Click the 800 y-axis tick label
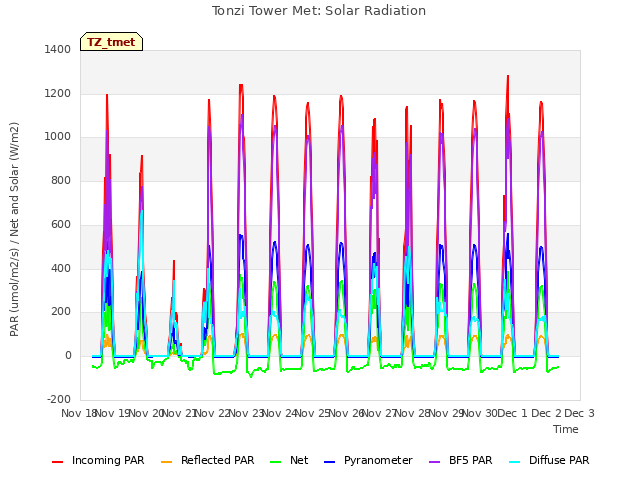640x480 pixels. 61,180
